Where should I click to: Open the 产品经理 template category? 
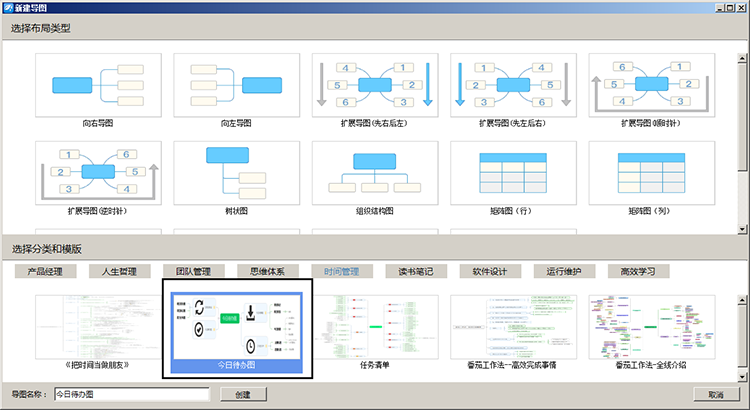[x=46, y=271]
